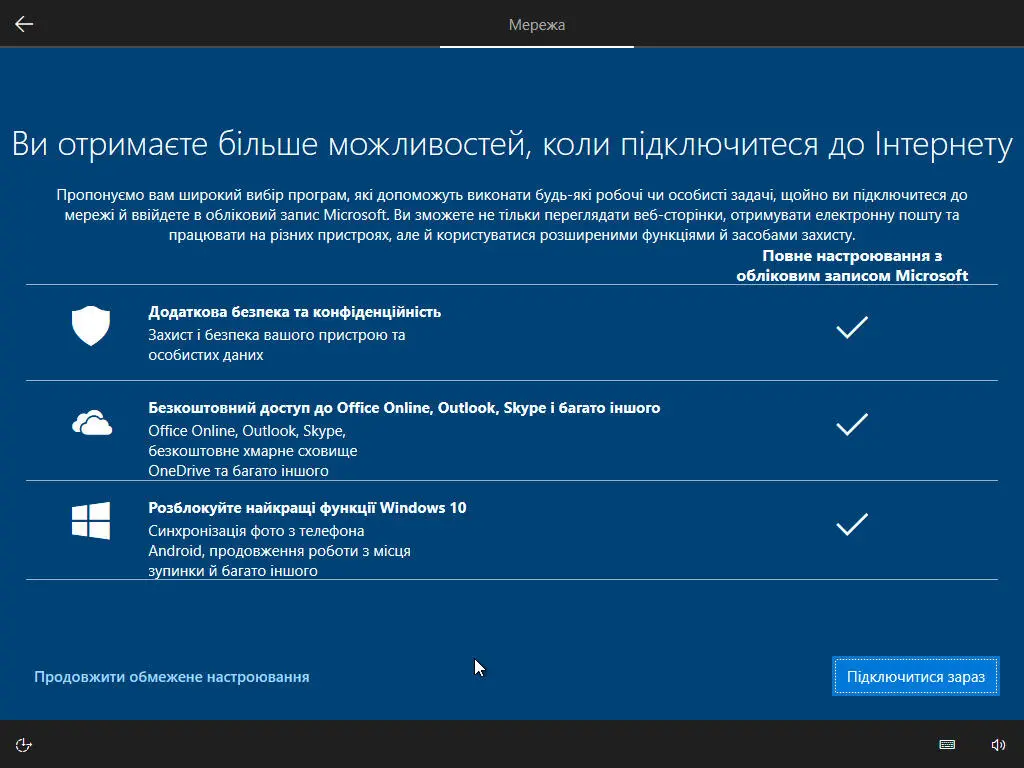
Task: Toggle the checkmark for Office Online access
Action: [x=853, y=424]
